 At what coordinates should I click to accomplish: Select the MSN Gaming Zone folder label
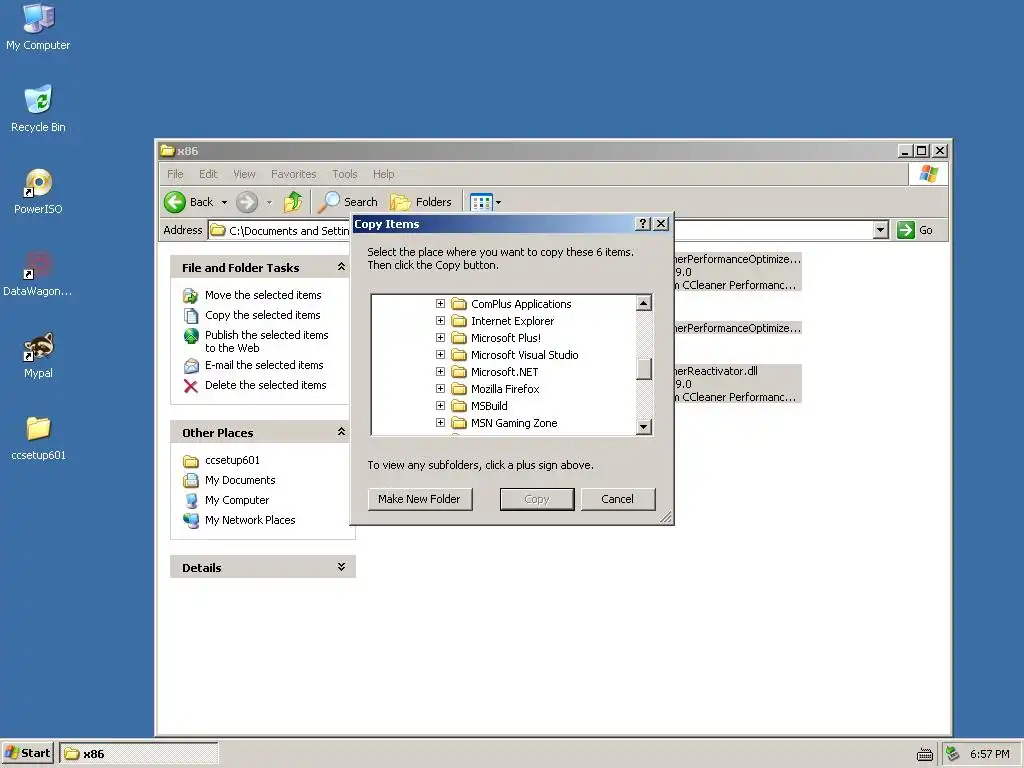pos(514,423)
